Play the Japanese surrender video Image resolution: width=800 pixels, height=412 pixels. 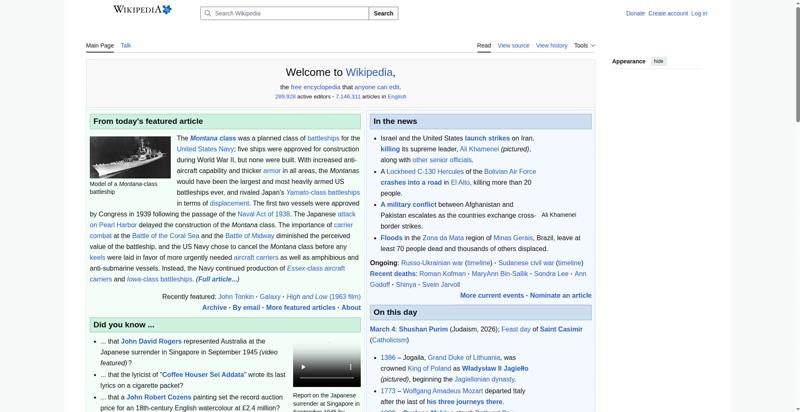click(x=303, y=367)
